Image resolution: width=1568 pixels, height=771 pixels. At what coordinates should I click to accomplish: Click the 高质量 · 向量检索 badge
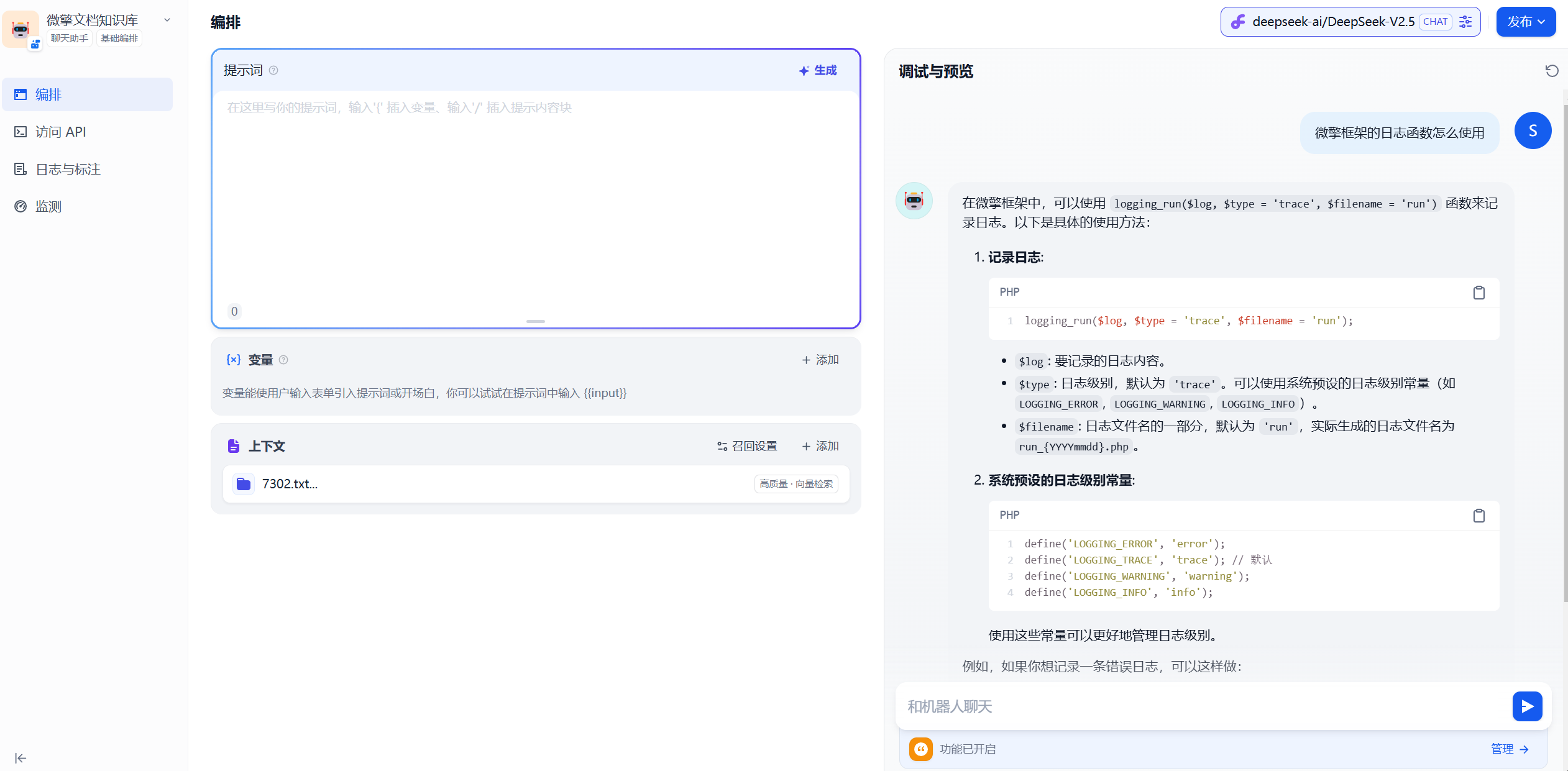[796, 484]
